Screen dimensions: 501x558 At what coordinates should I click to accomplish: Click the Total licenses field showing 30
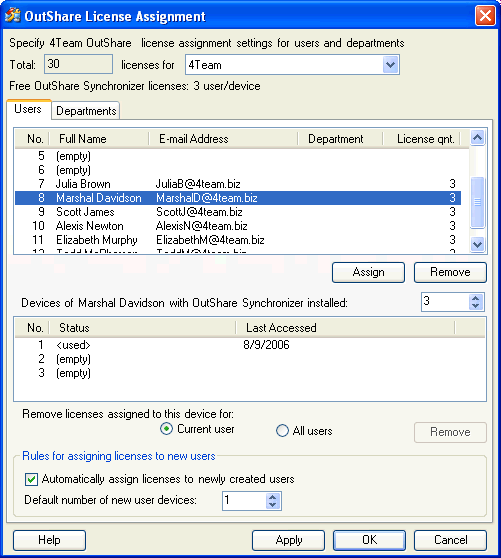[78, 64]
